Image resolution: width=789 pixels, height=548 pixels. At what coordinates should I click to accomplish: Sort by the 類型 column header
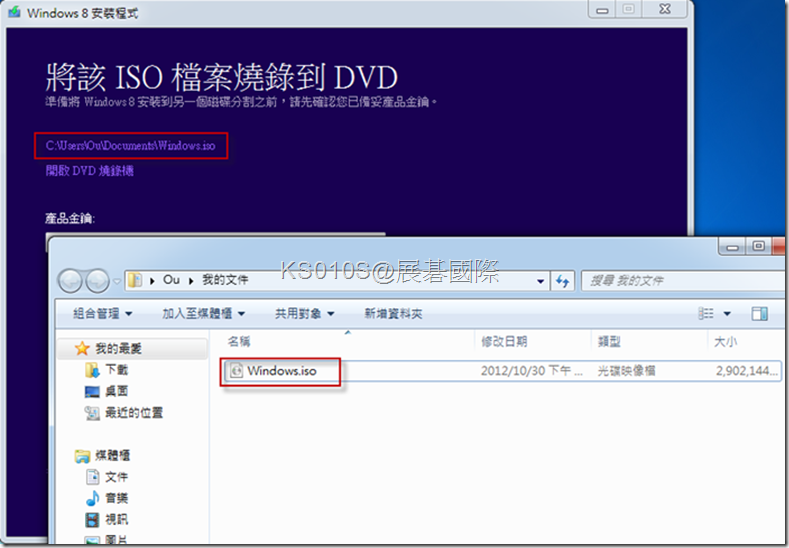pos(609,342)
